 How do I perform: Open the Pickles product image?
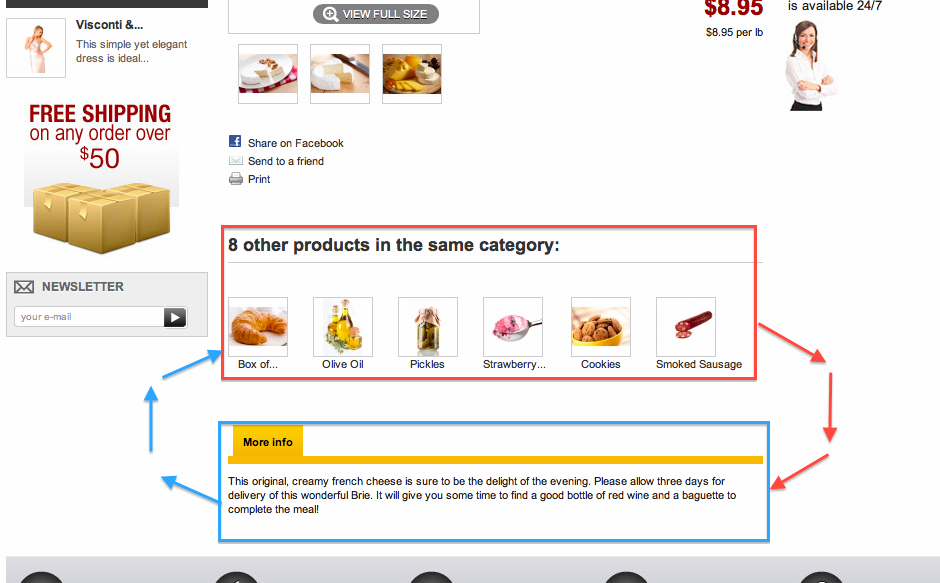coord(428,327)
